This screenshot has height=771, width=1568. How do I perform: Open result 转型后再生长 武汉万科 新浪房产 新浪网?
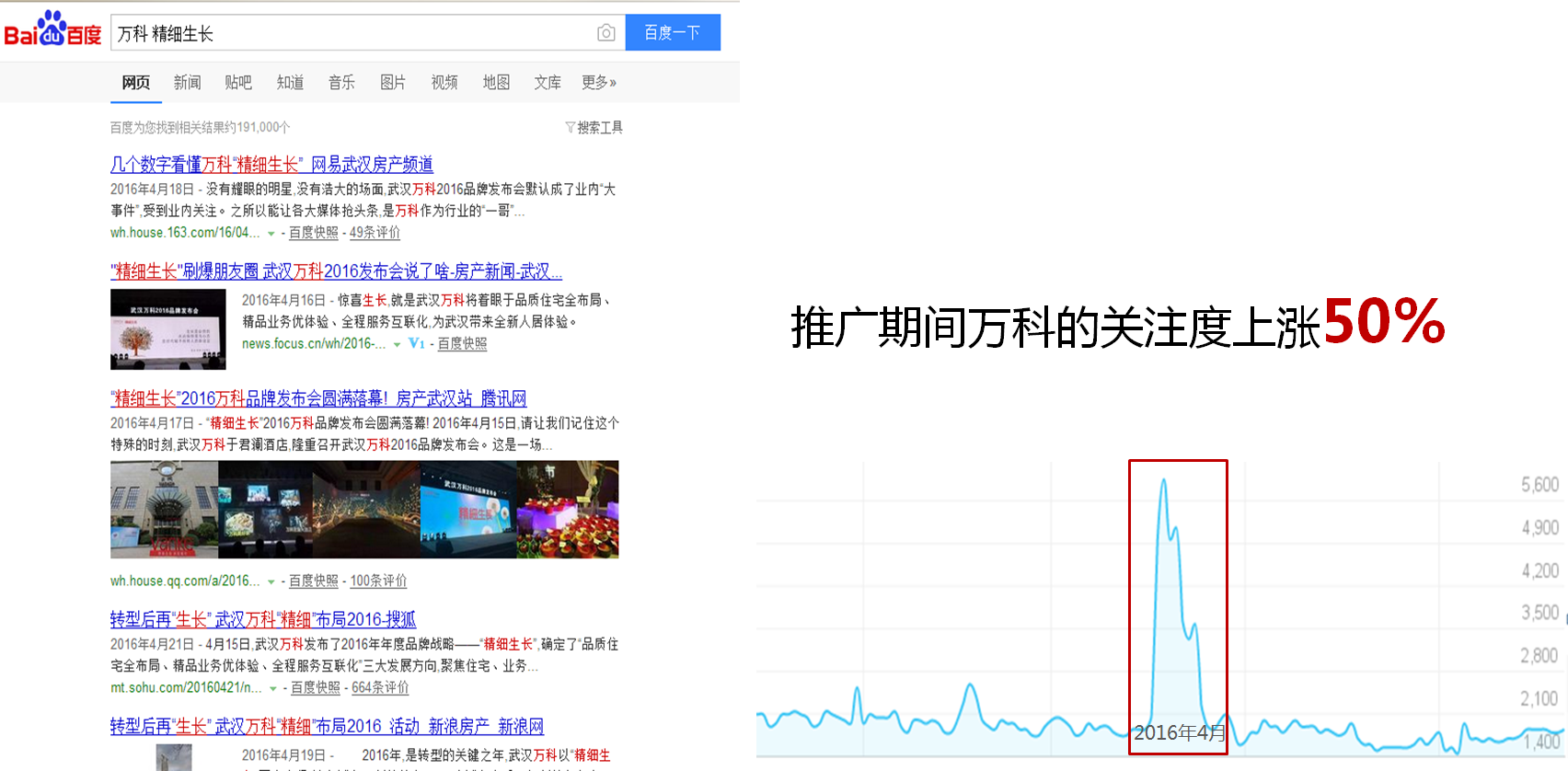(327, 726)
